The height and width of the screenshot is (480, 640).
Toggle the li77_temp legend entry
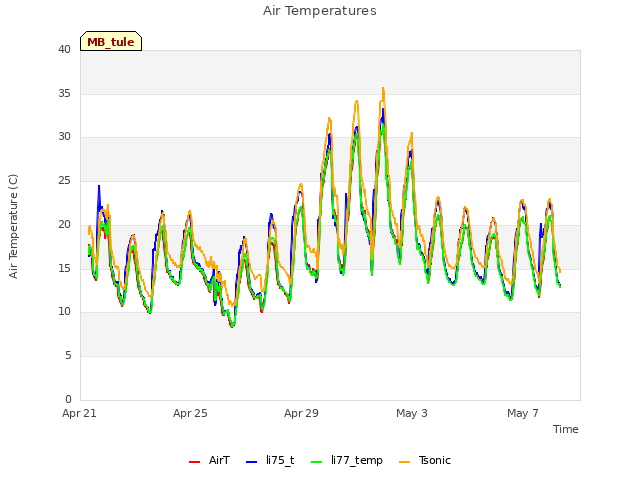[347, 460]
